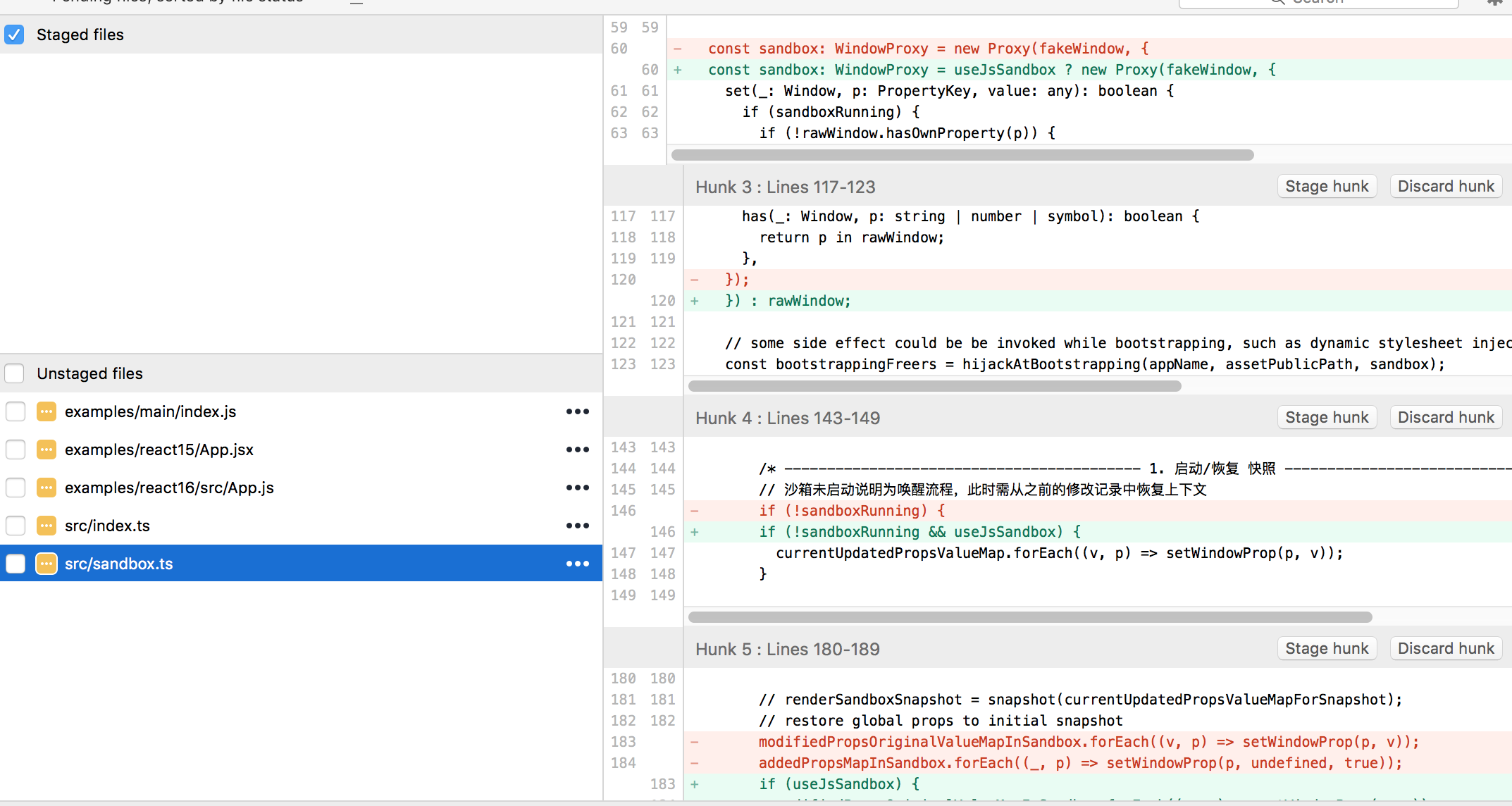
Task: Tick the Unstaged files checkbox
Action: click(x=15, y=373)
